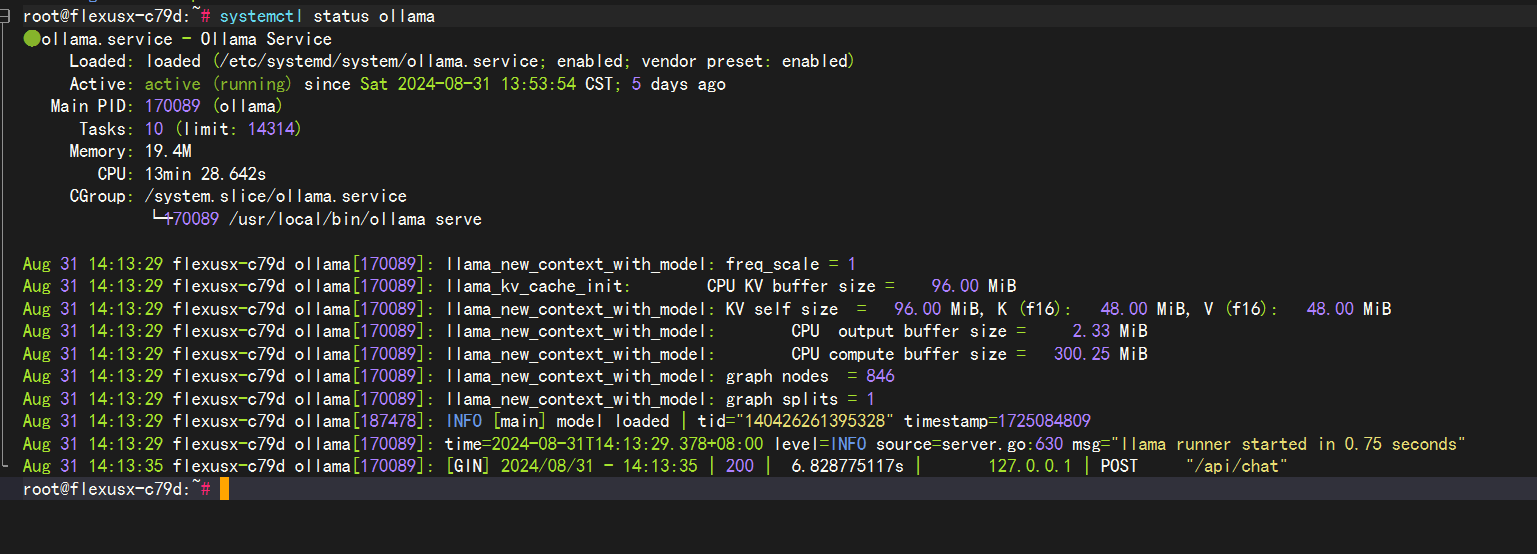
Task: Click the green status dot beside ollama.service
Action: point(31,39)
